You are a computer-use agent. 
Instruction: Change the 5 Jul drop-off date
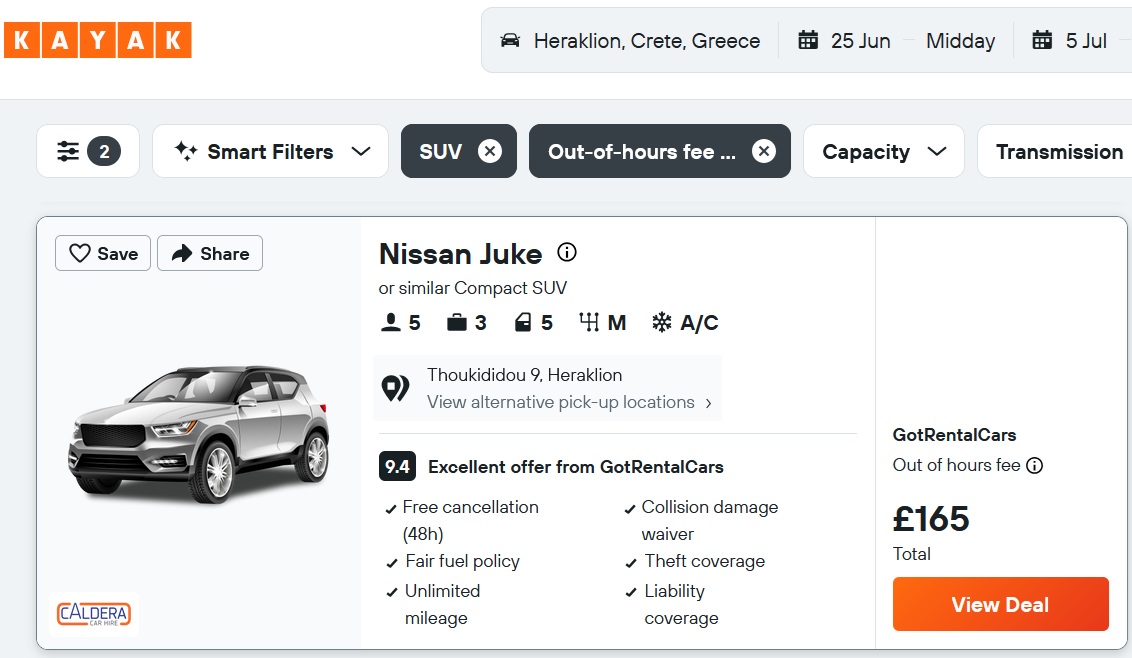tap(1086, 40)
